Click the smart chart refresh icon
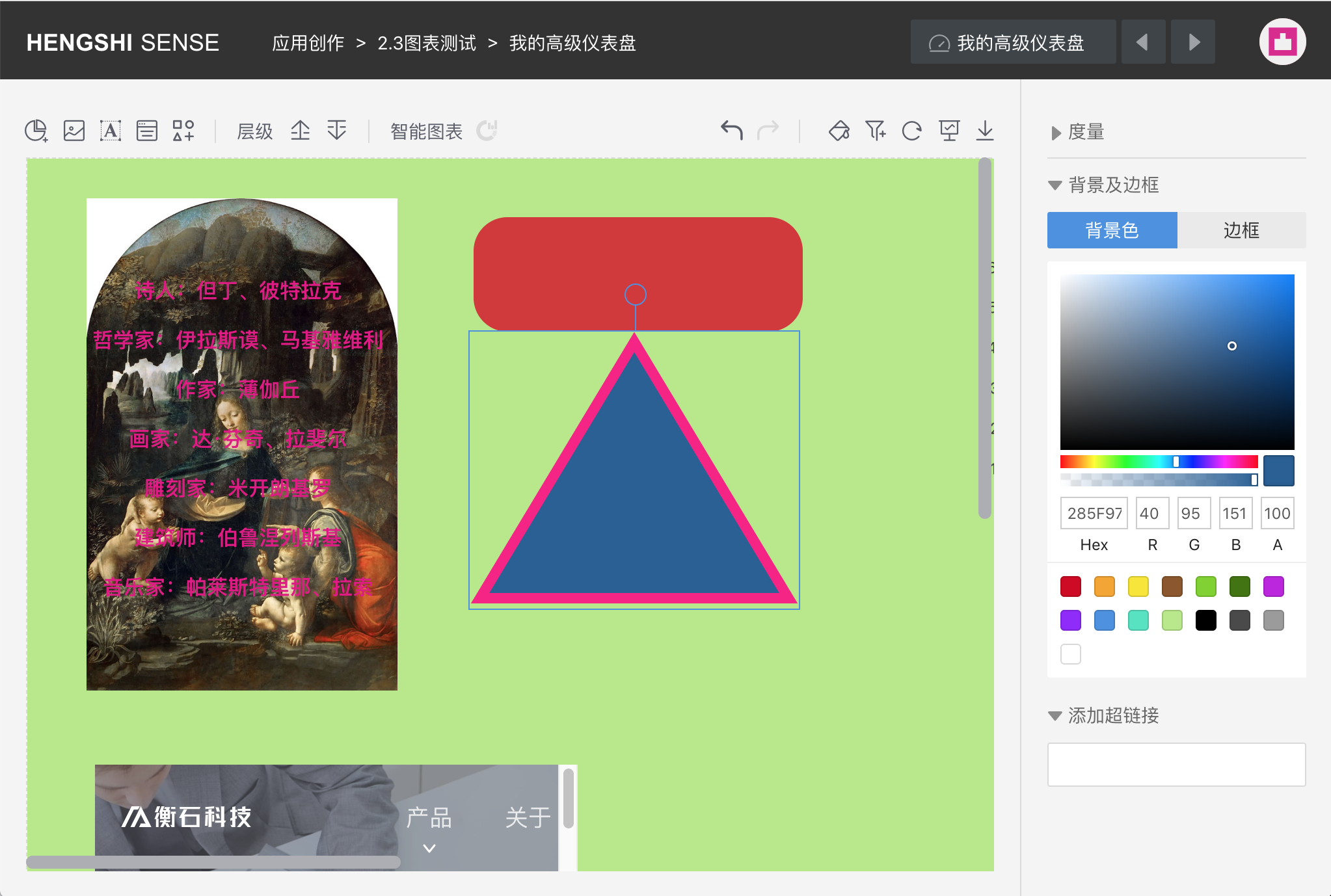1331x896 pixels. coord(486,131)
